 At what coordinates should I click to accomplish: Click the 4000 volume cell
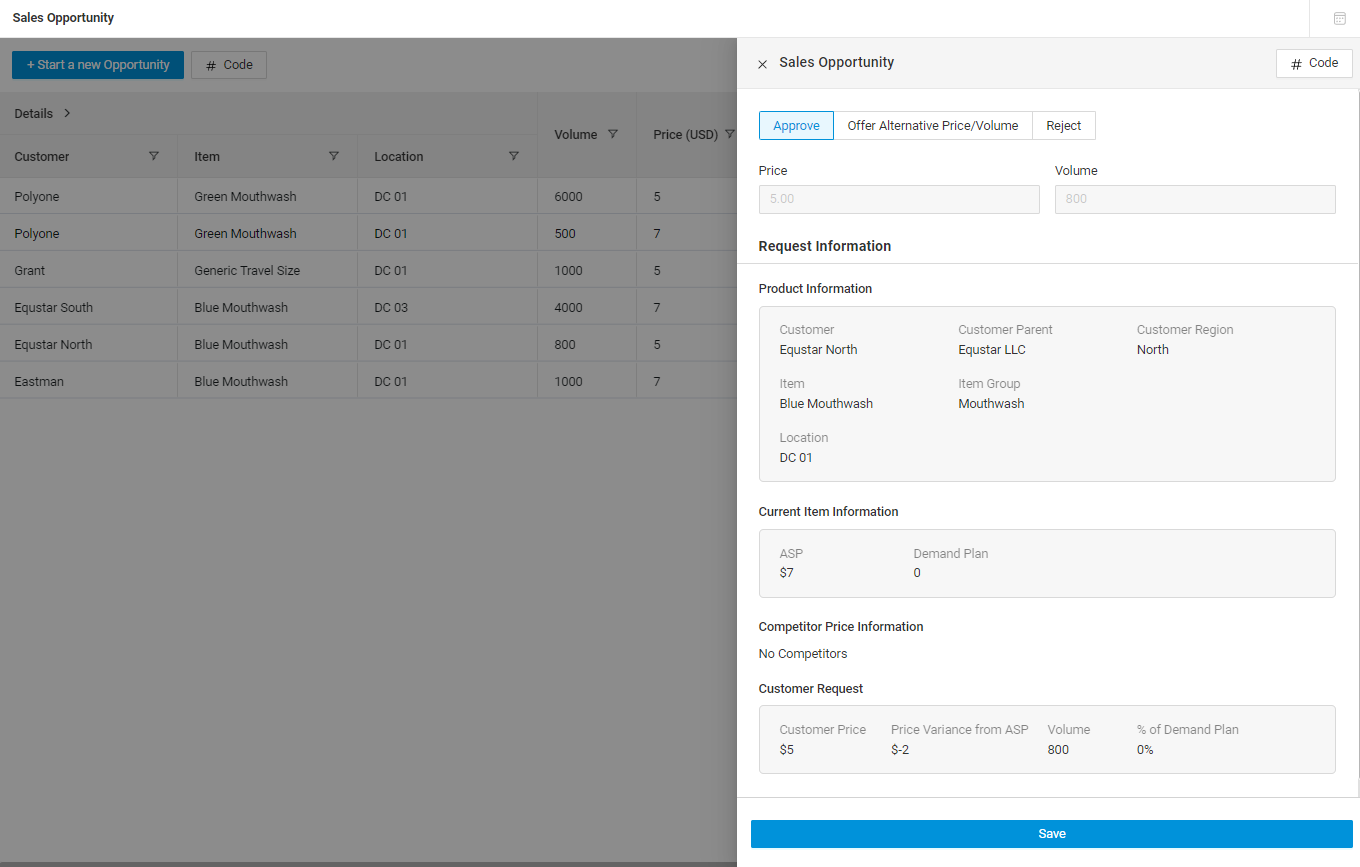587,307
